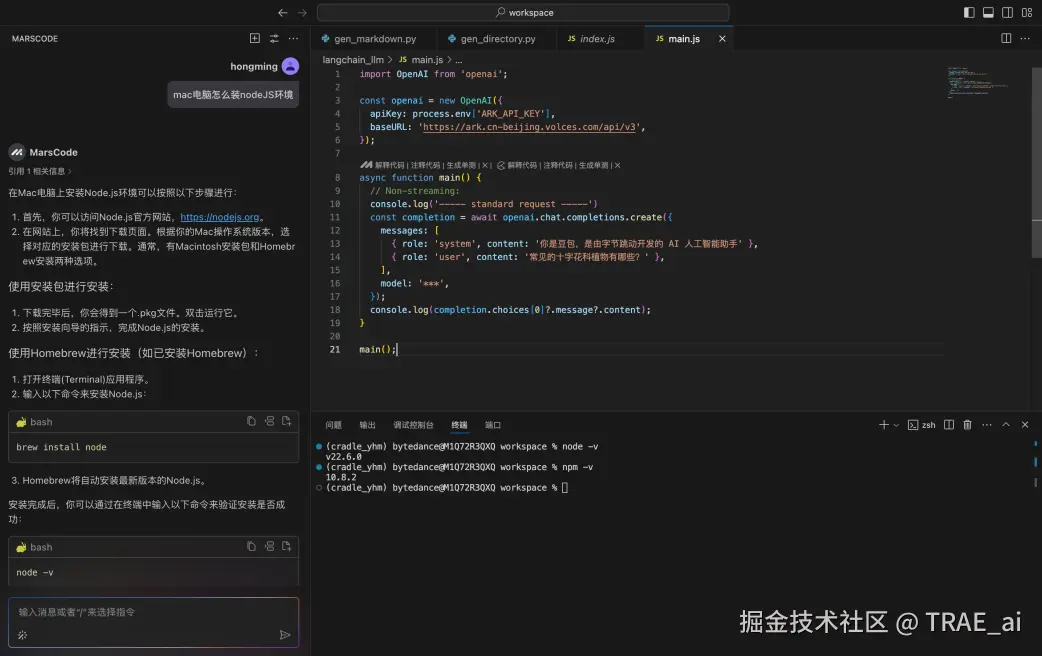The width and height of the screenshot is (1042, 656).
Task: Open more actions in MarsCode panel header
Action: pos(293,39)
